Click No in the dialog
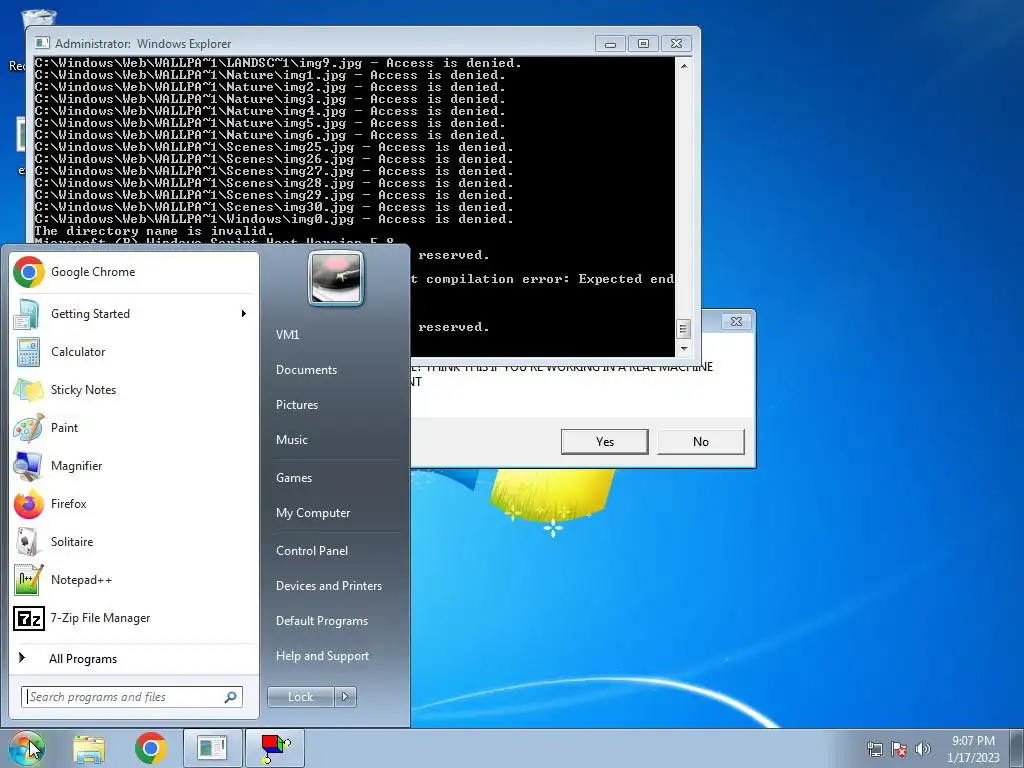This screenshot has height=768, width=1024. [701, 441]
